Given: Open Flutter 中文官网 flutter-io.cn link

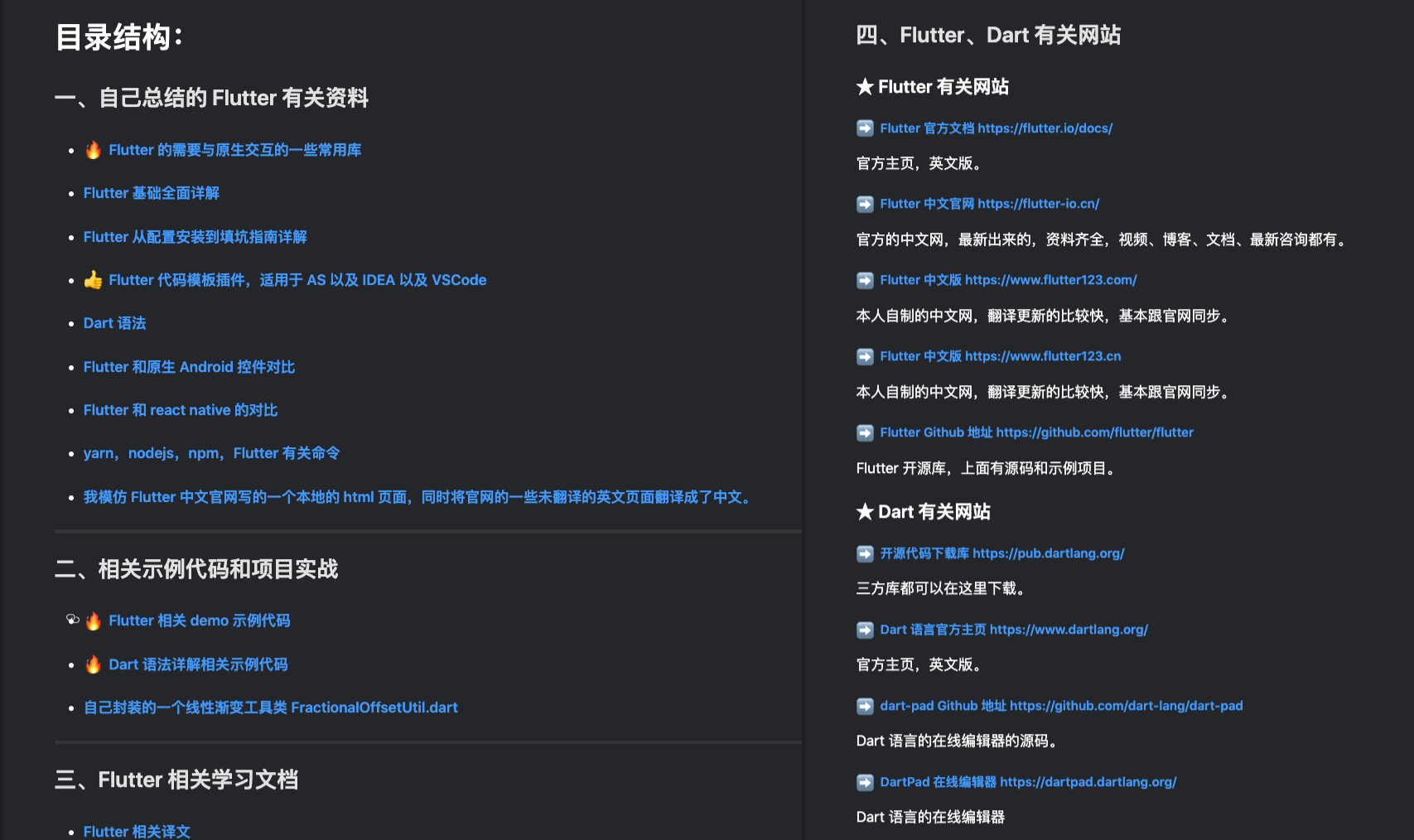Looking at the screenshot, I should [990, 204].
